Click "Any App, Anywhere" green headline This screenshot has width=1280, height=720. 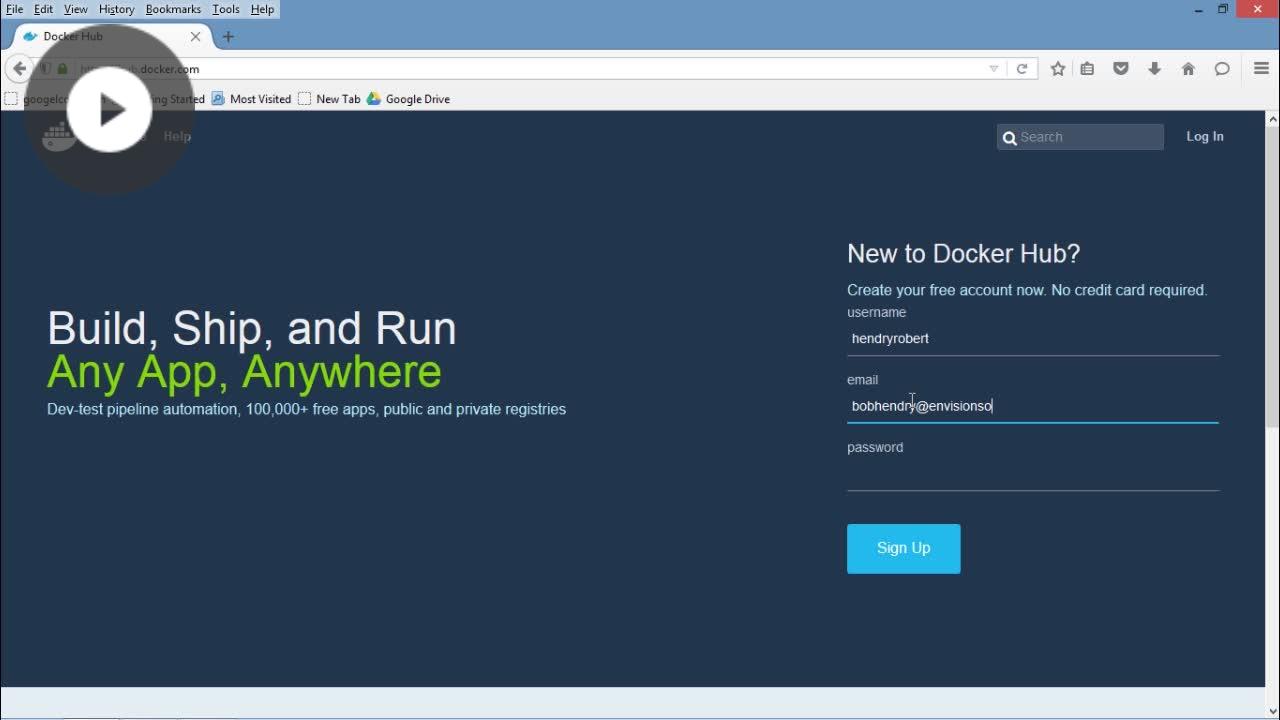point(244,371)
